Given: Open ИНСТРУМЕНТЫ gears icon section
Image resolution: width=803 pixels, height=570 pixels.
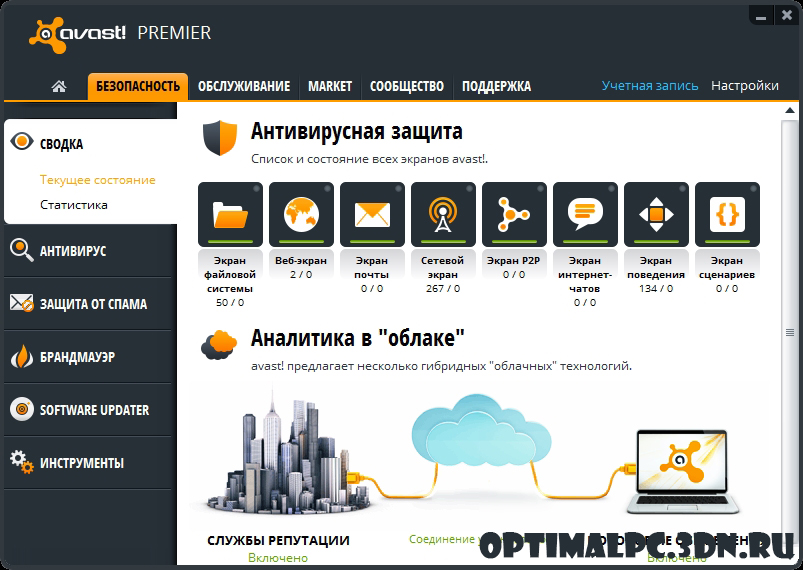Looking at the screenshot, I should [22, 462].
